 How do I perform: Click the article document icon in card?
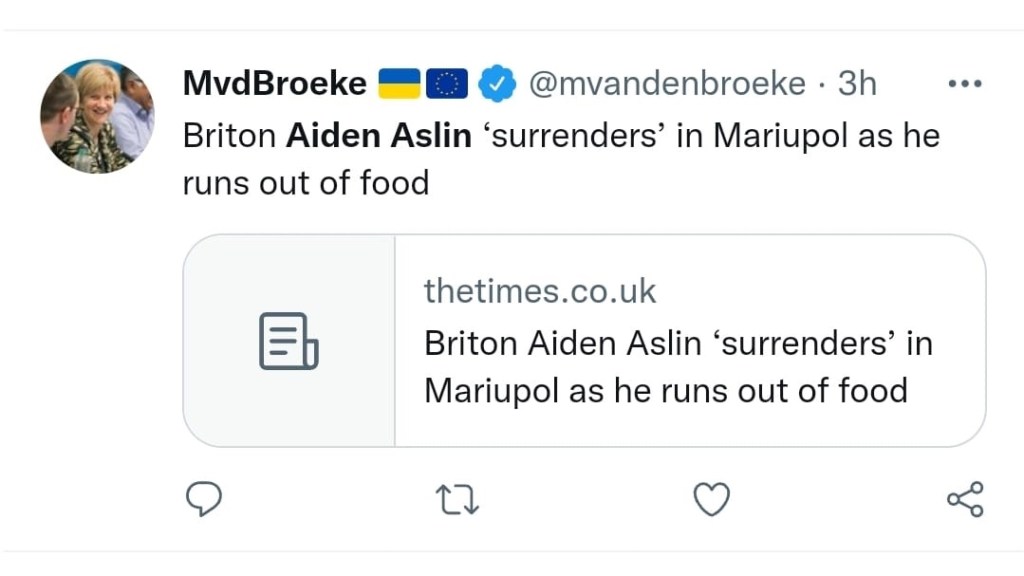coord(289,341)
